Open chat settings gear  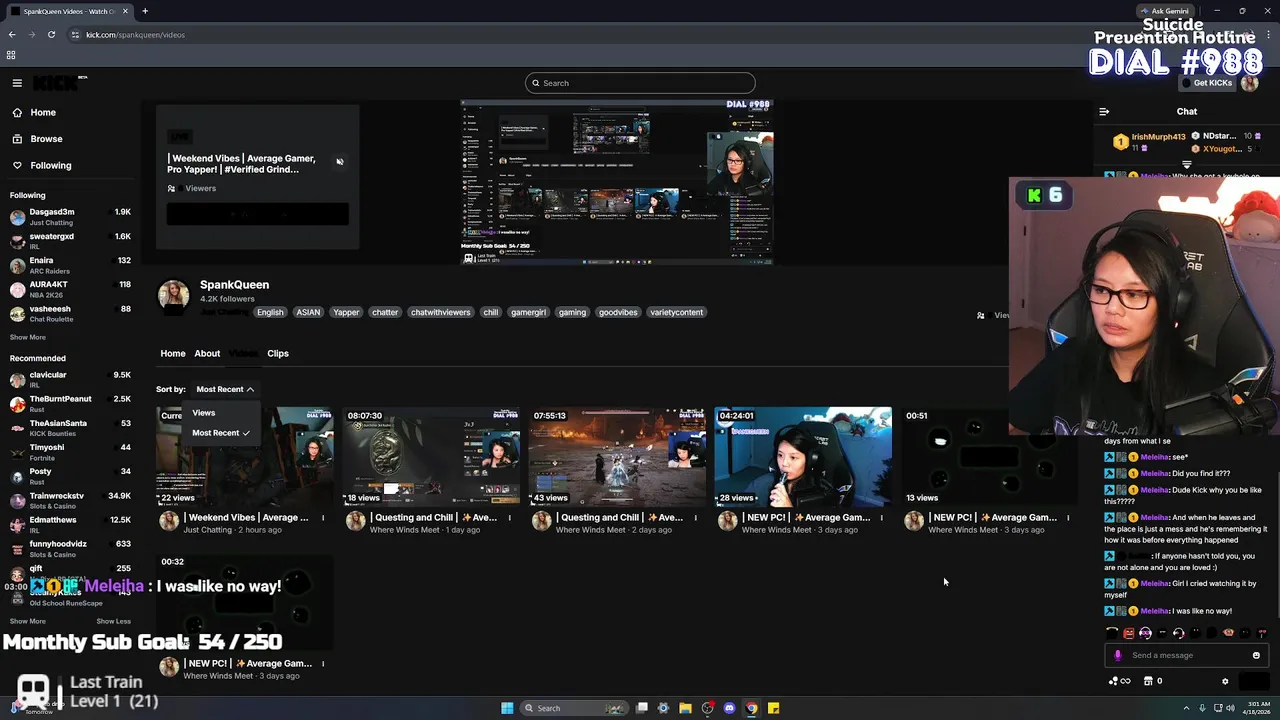[1225, 681]
